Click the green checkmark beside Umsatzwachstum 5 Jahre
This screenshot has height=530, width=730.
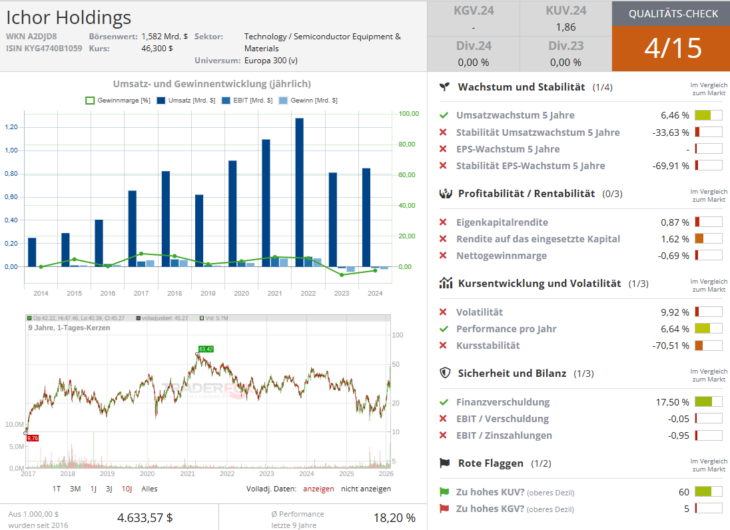pyautogui.click(x=444, y=116)
